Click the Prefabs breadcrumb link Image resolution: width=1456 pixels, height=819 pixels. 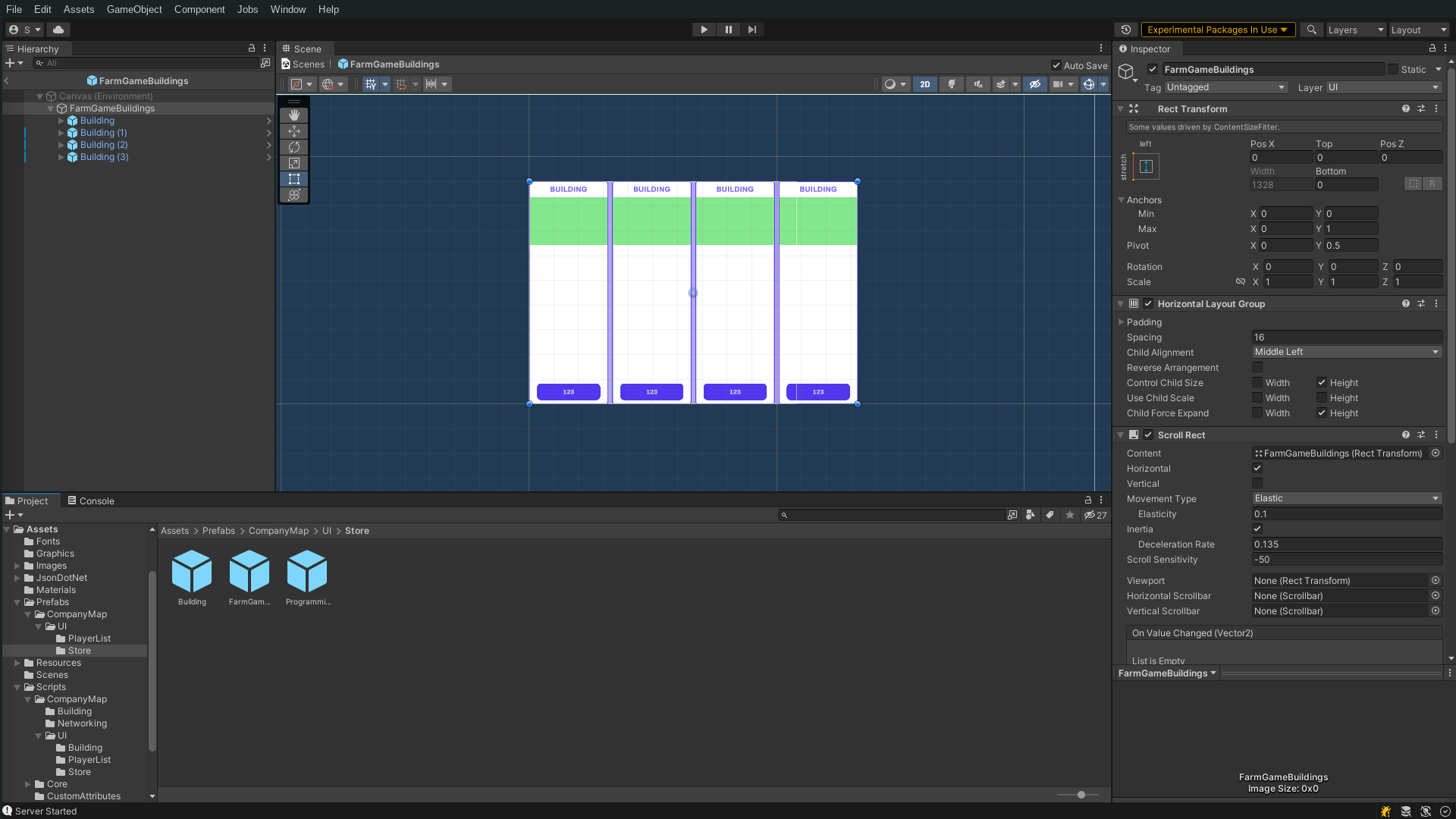(x=218, y=531)
